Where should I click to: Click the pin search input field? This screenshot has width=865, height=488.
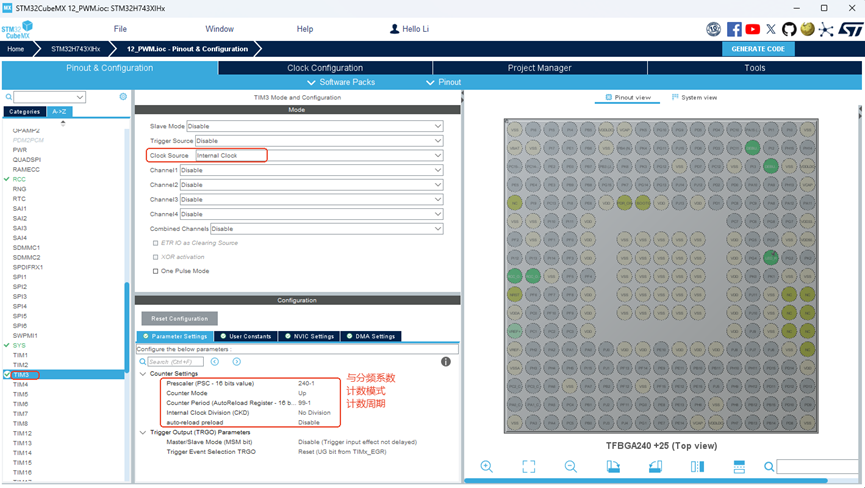pos(818,467)
